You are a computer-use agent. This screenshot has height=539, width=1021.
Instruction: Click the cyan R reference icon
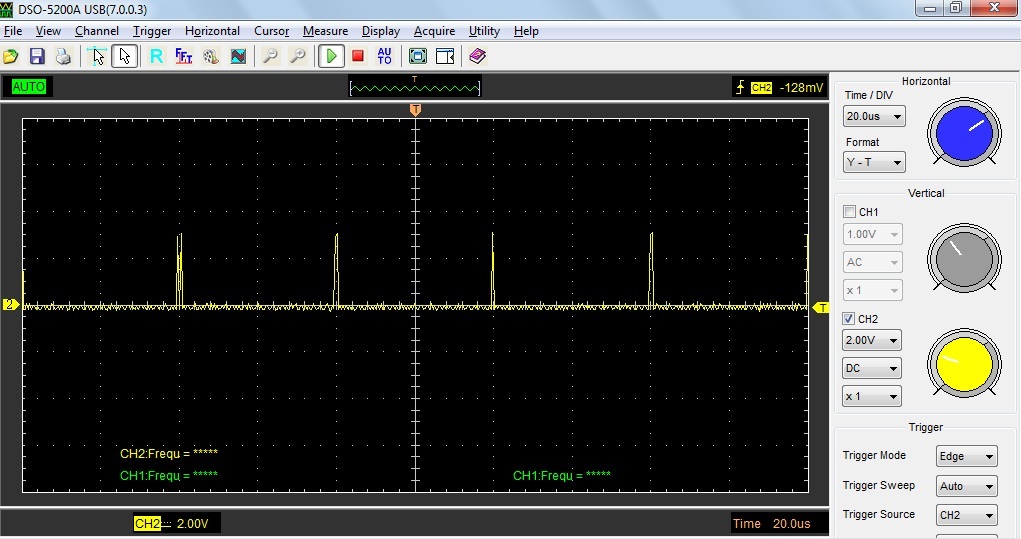point(156,57)
